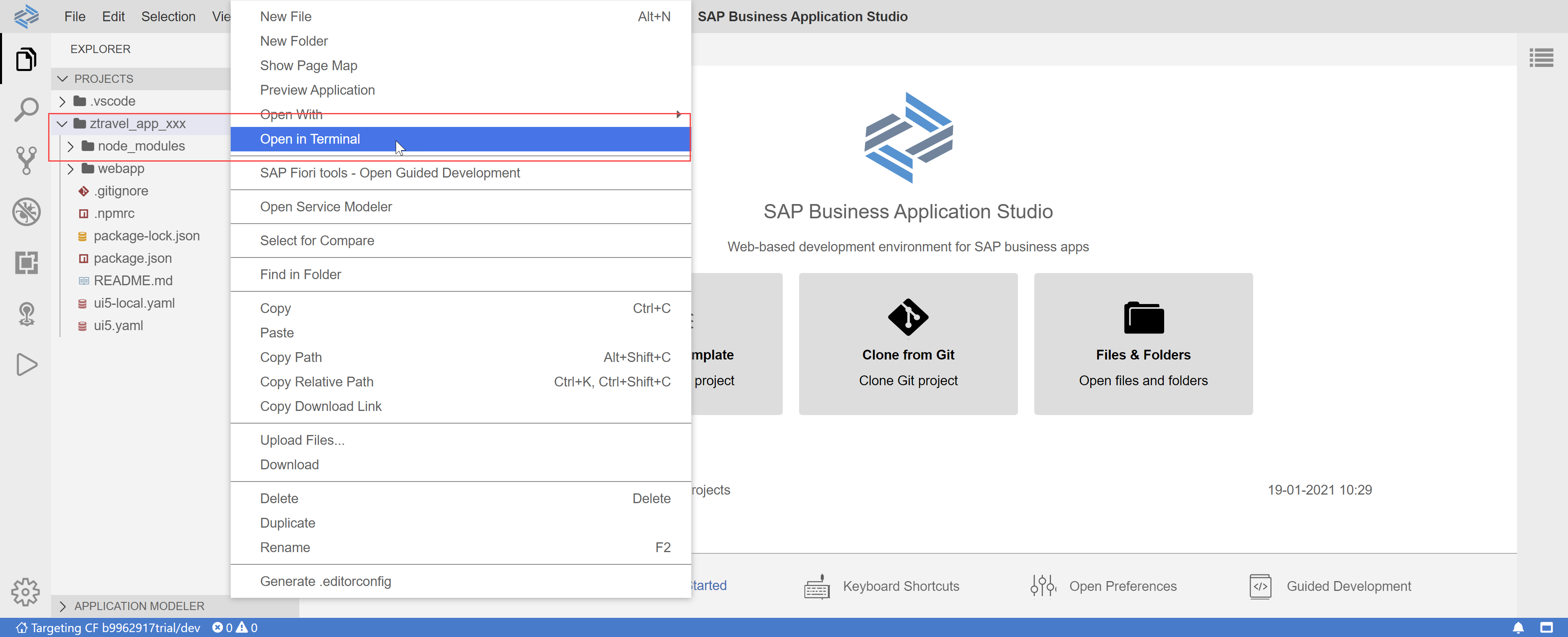Select Copy Relative Path in context menu
Image resolution: width=1568 pixels, height=637 pixels.
[316, 382]
